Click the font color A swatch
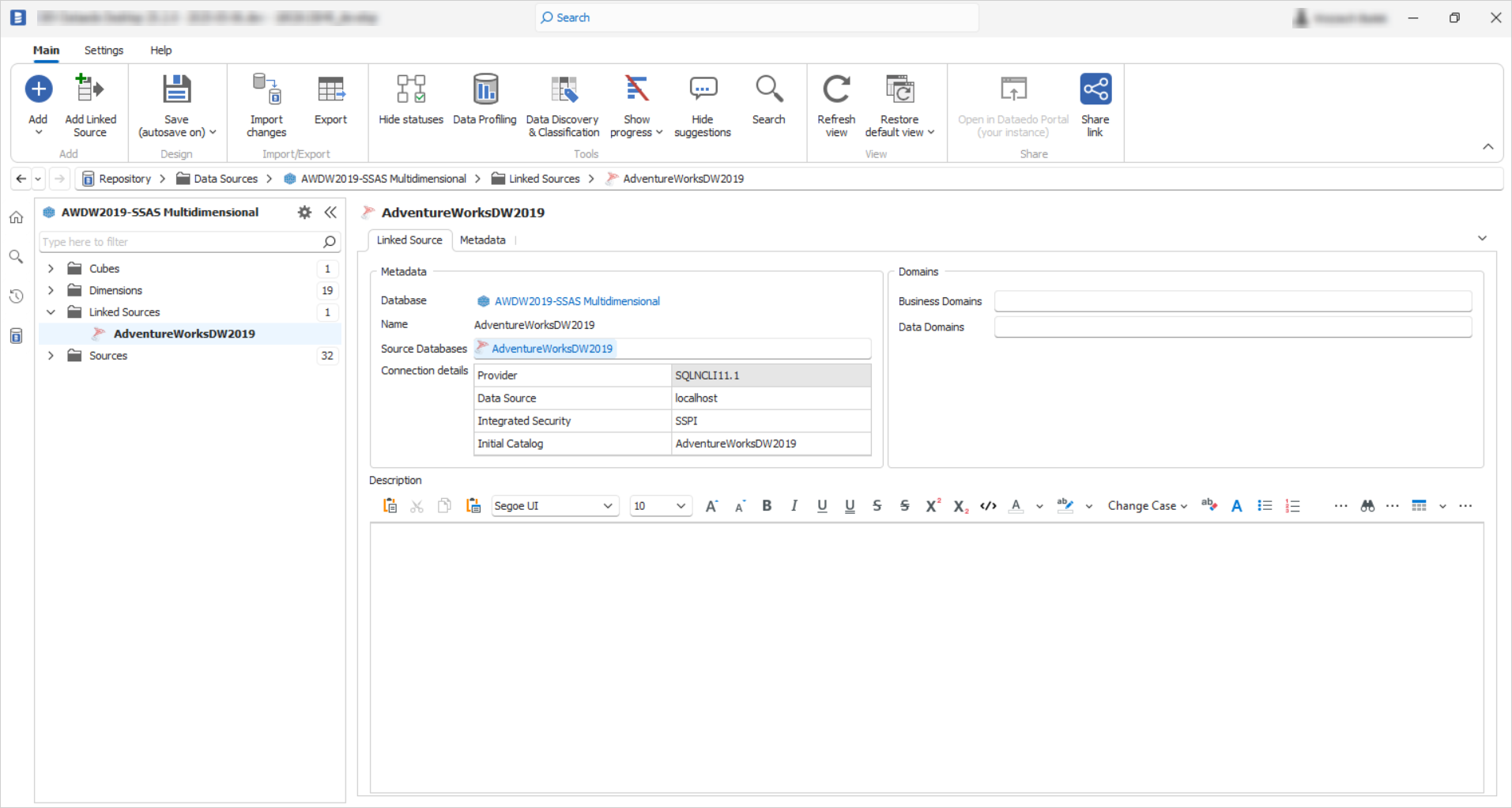This screenshot has width=1512, height=808. tap(1016, 506)
